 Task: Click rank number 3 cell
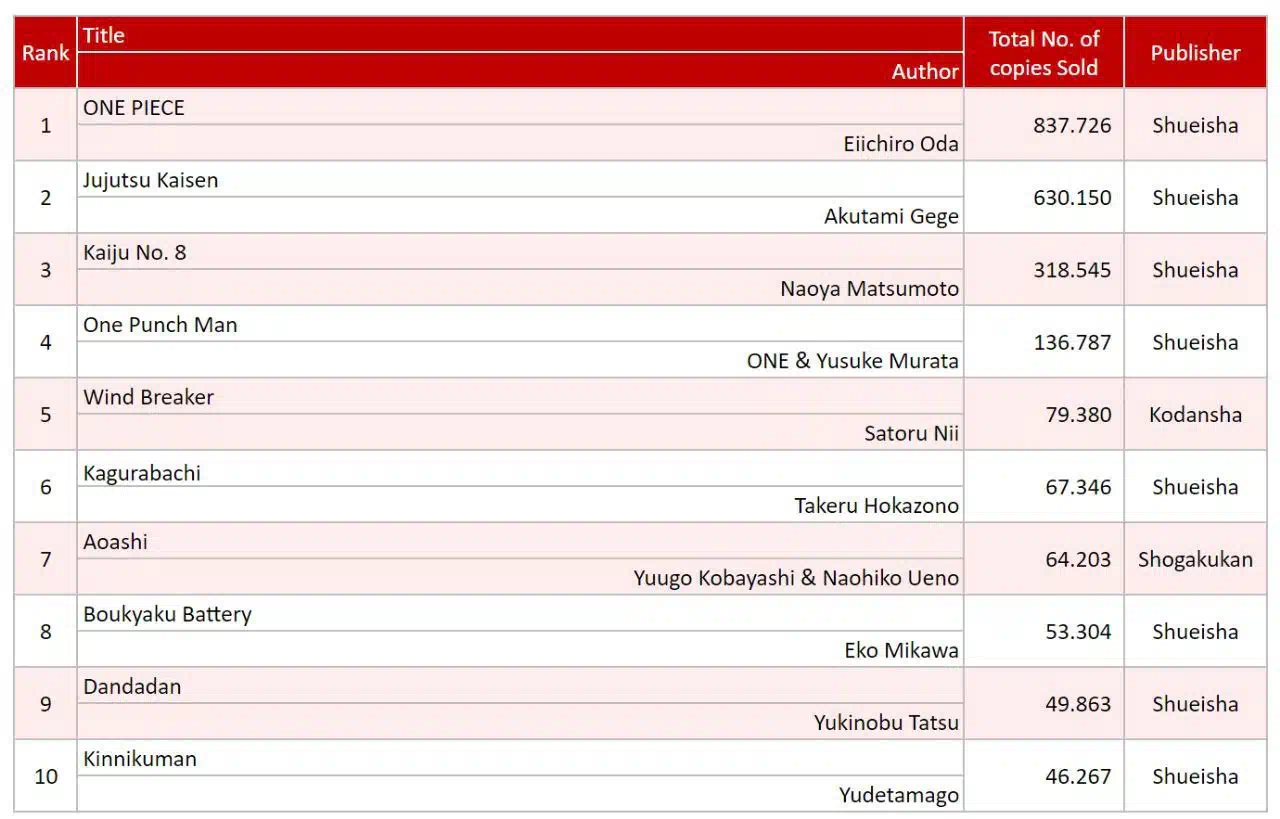45,270
